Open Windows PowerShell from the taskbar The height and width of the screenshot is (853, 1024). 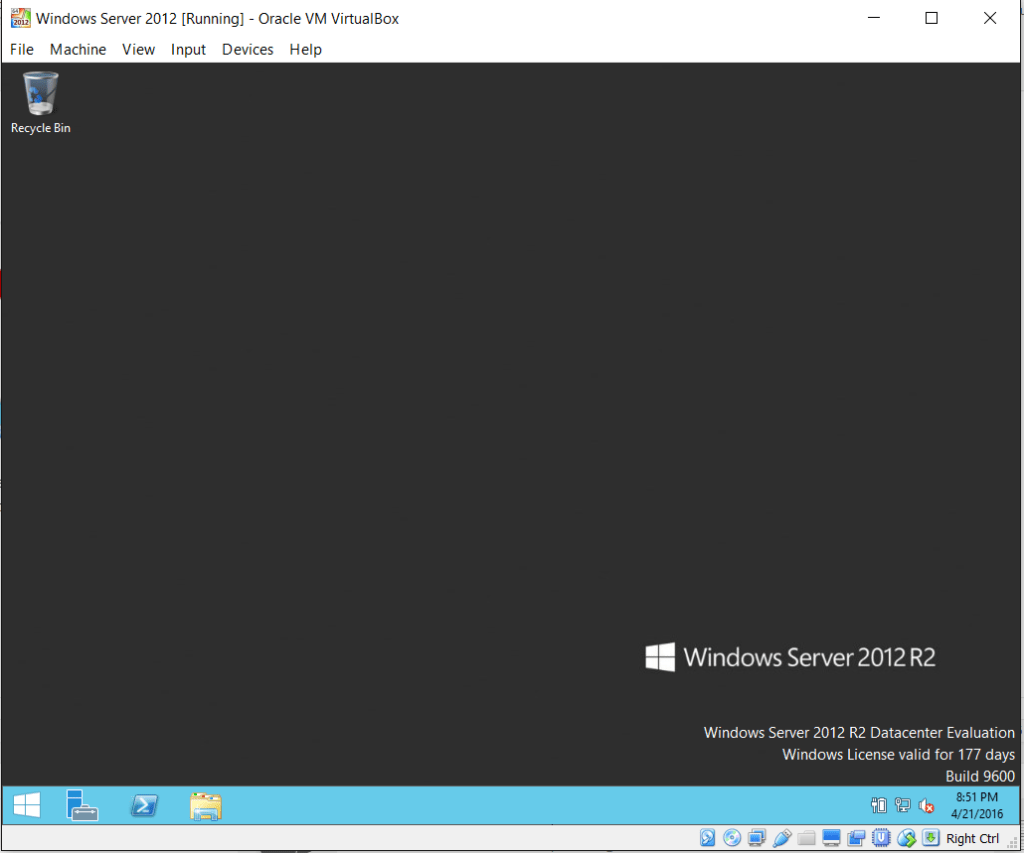(x=145, y=805)
